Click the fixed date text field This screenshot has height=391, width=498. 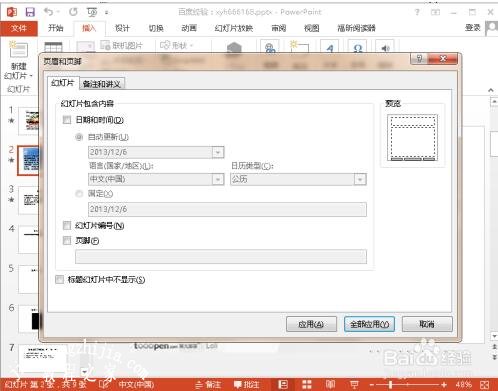[x=227, y=209]
